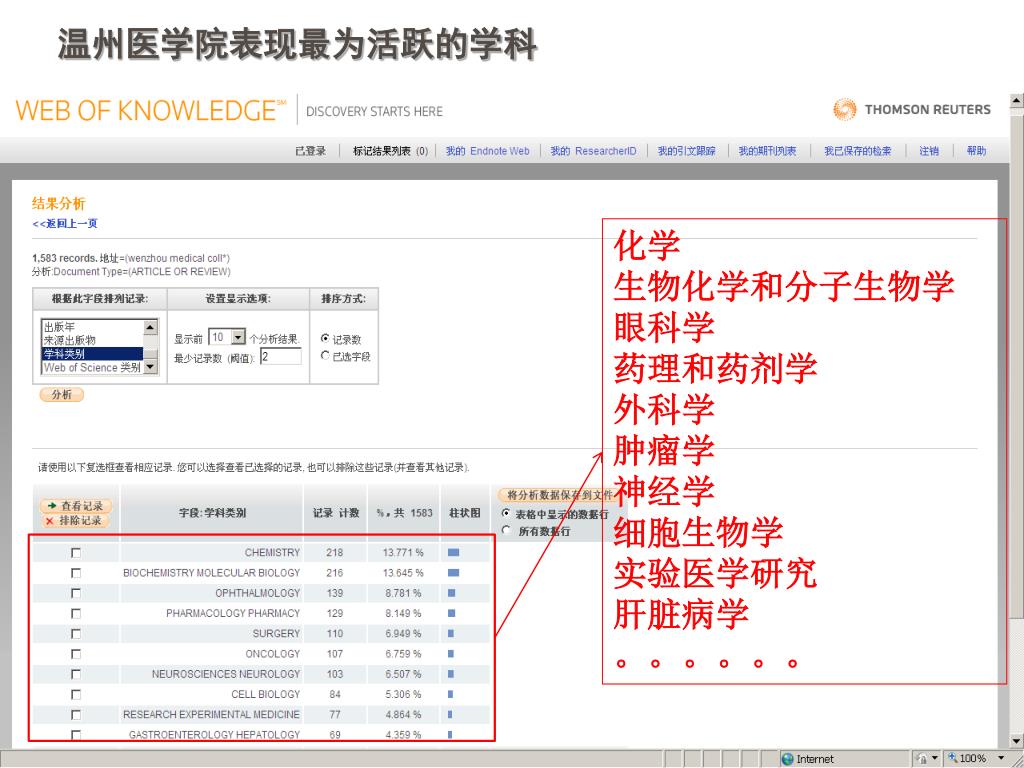Click the 记录 计数 column header
This screenshot has width=1024, height=768.
[x=336, y=513]
